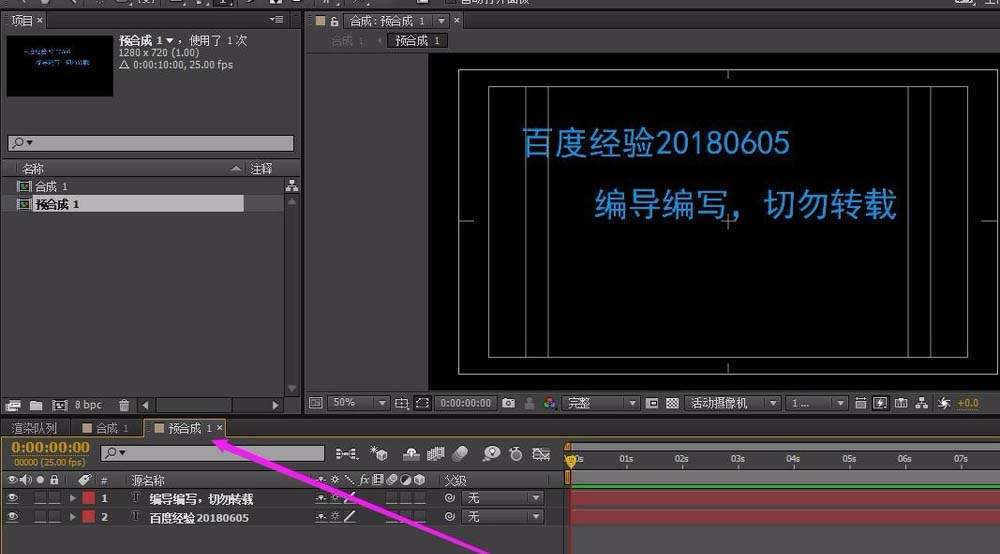Click layer 1 red label color swatch
The width and height of the screenshot is (1000, 554).
tap(89, 498)
